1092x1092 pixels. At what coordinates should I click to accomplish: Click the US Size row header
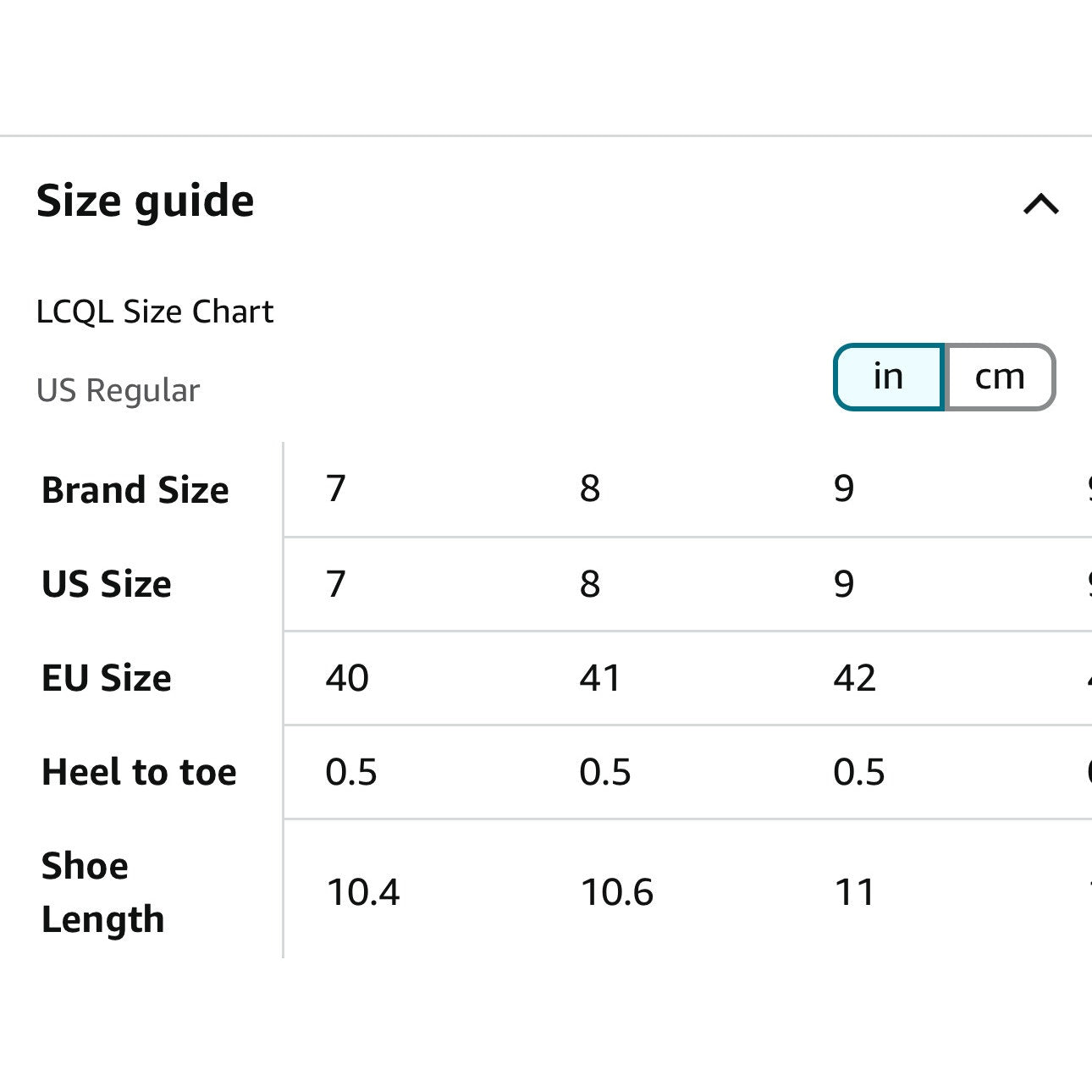point(107,584)
